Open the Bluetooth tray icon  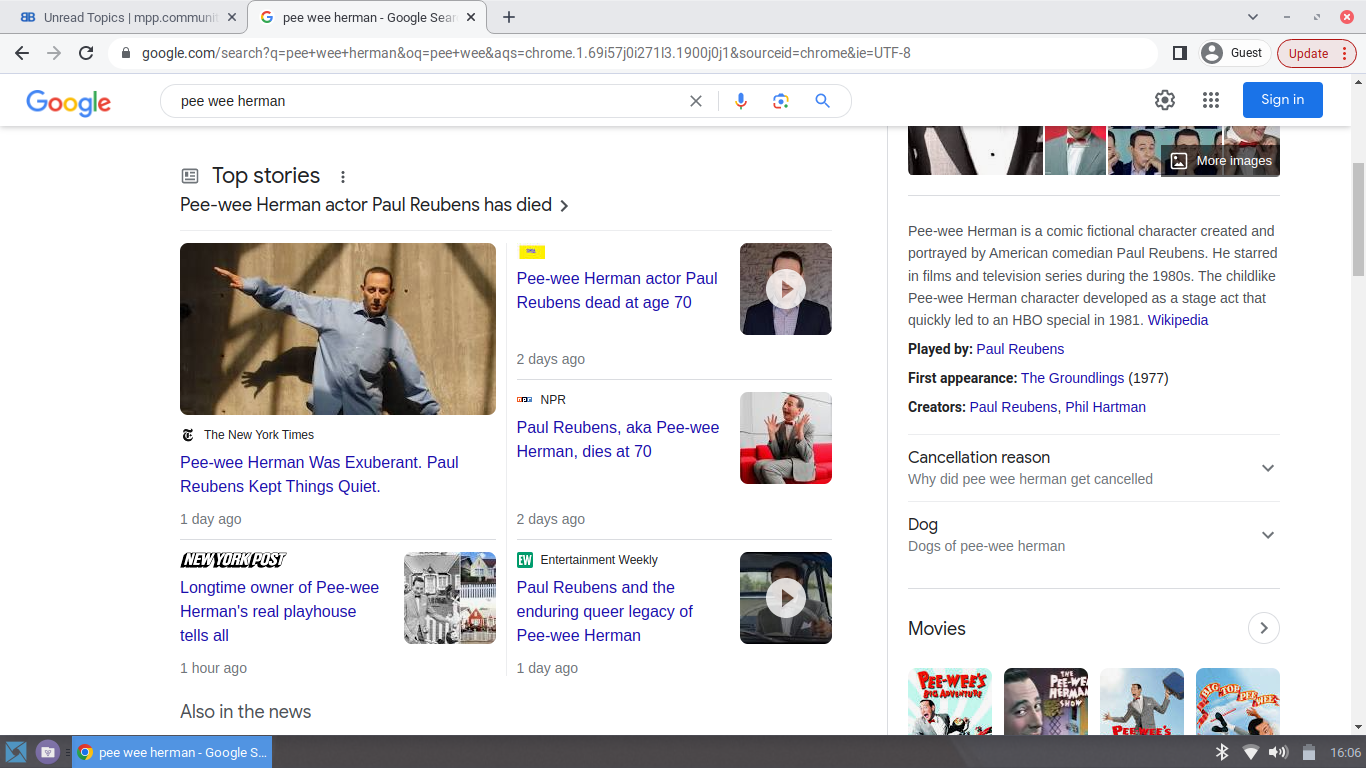(x=1221, y=752)
